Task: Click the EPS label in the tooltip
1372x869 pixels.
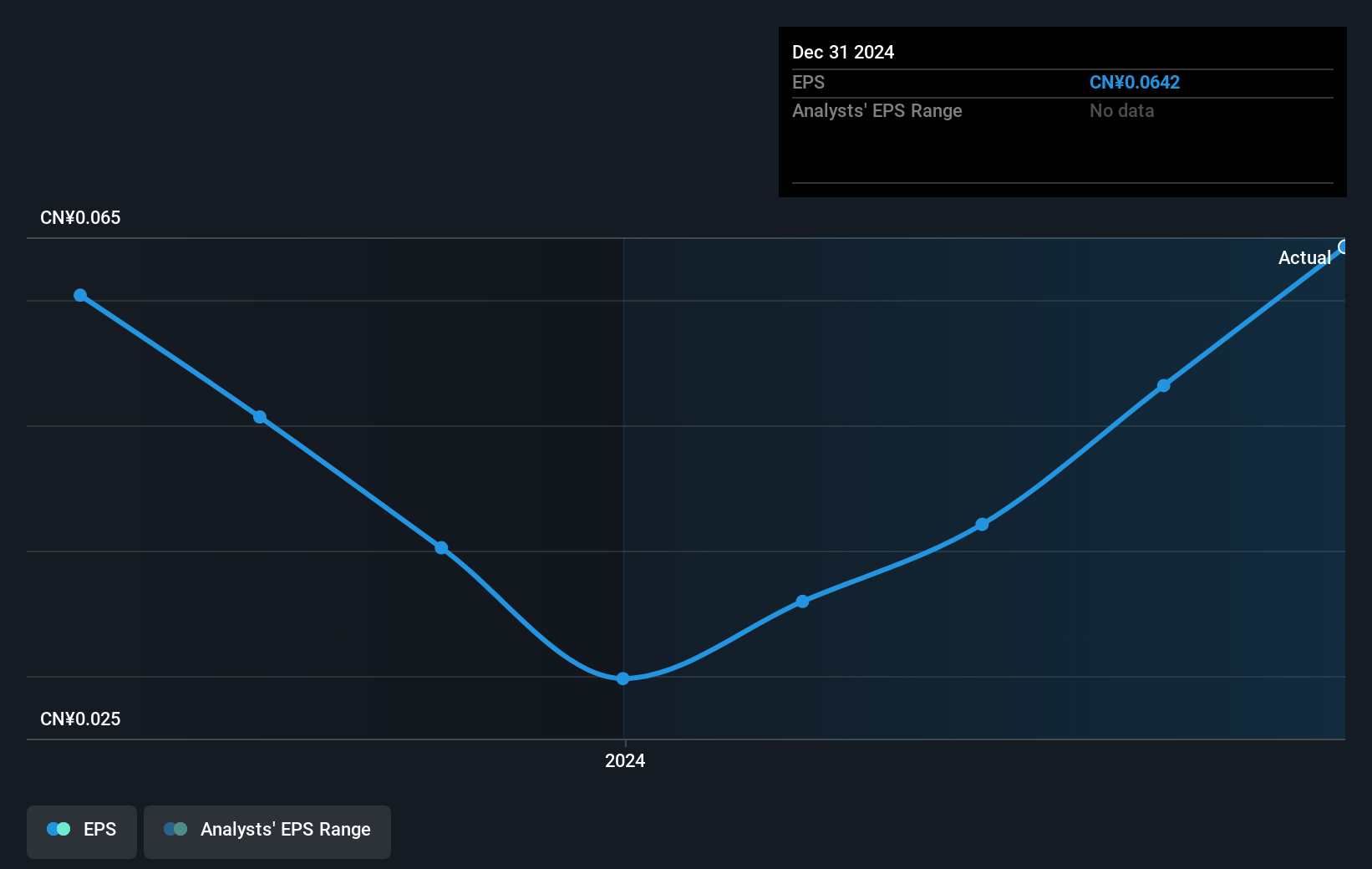Action: point(808,82)
